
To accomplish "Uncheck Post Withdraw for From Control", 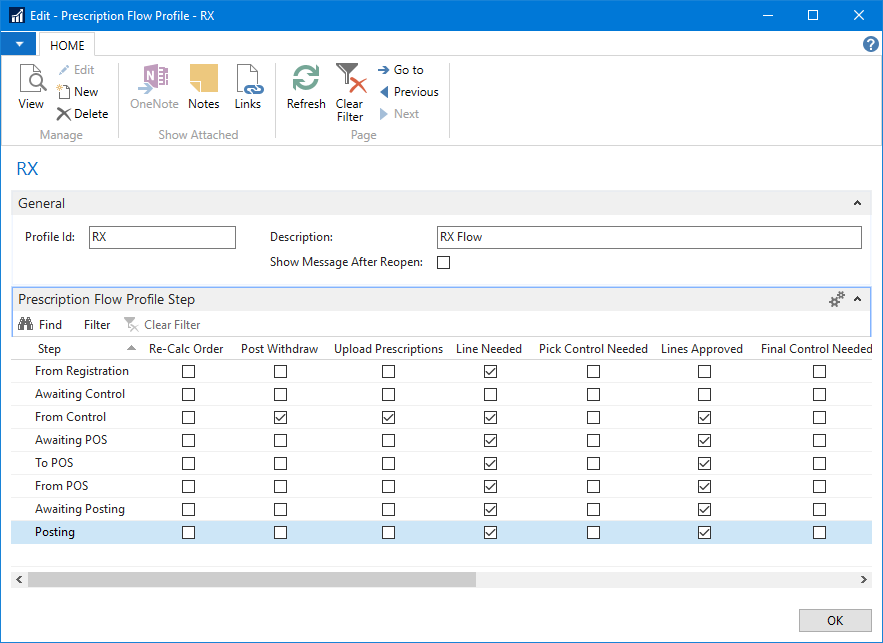I will point(280,417).
